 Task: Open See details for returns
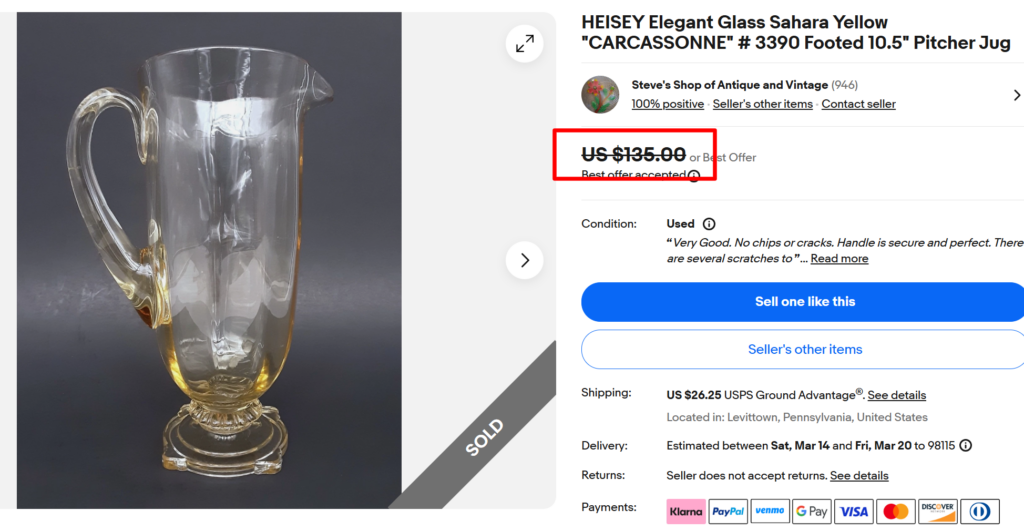click(859, 476)
